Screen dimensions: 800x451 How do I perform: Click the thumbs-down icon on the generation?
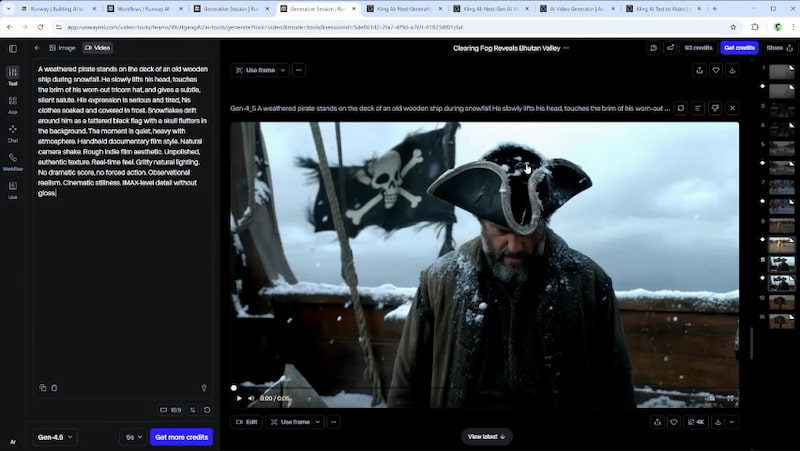click(715, 108)
